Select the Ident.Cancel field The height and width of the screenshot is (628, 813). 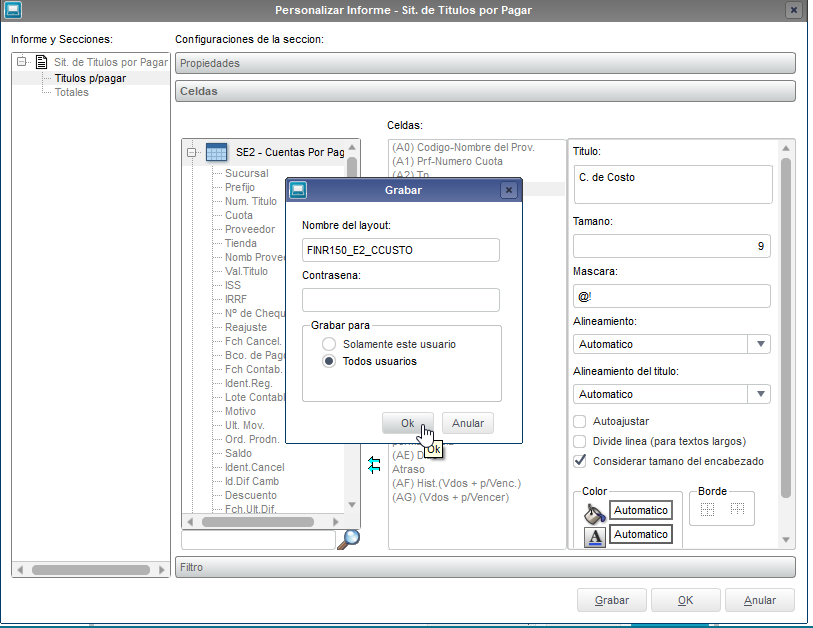254,467
